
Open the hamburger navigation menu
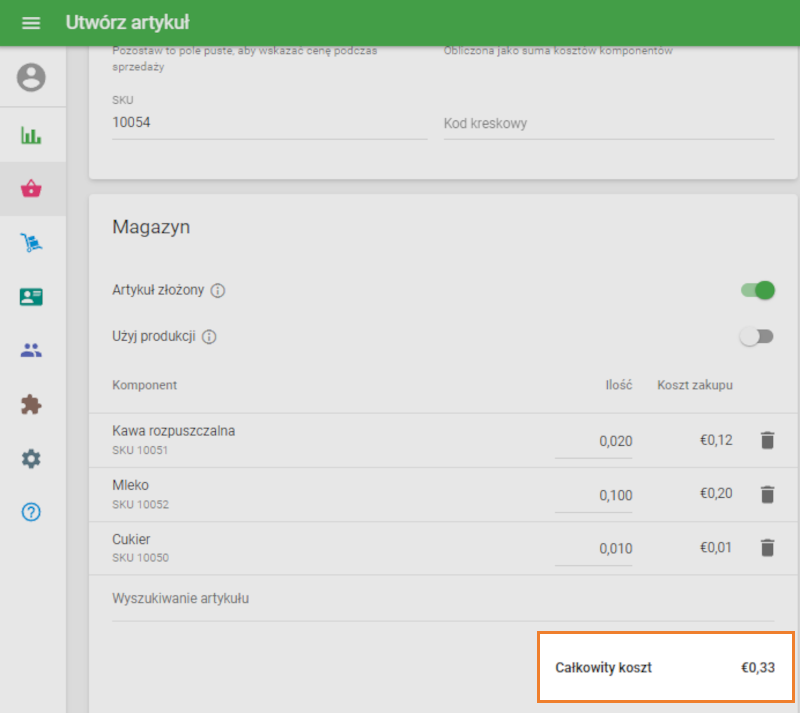pyautogui.click(x=31, y=23)
